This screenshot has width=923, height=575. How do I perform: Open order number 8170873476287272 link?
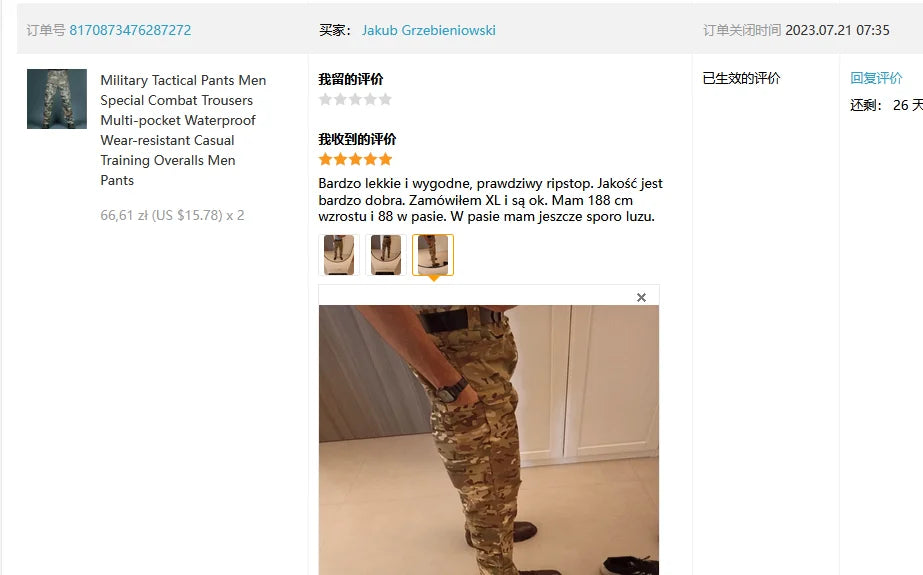(130, 30)
